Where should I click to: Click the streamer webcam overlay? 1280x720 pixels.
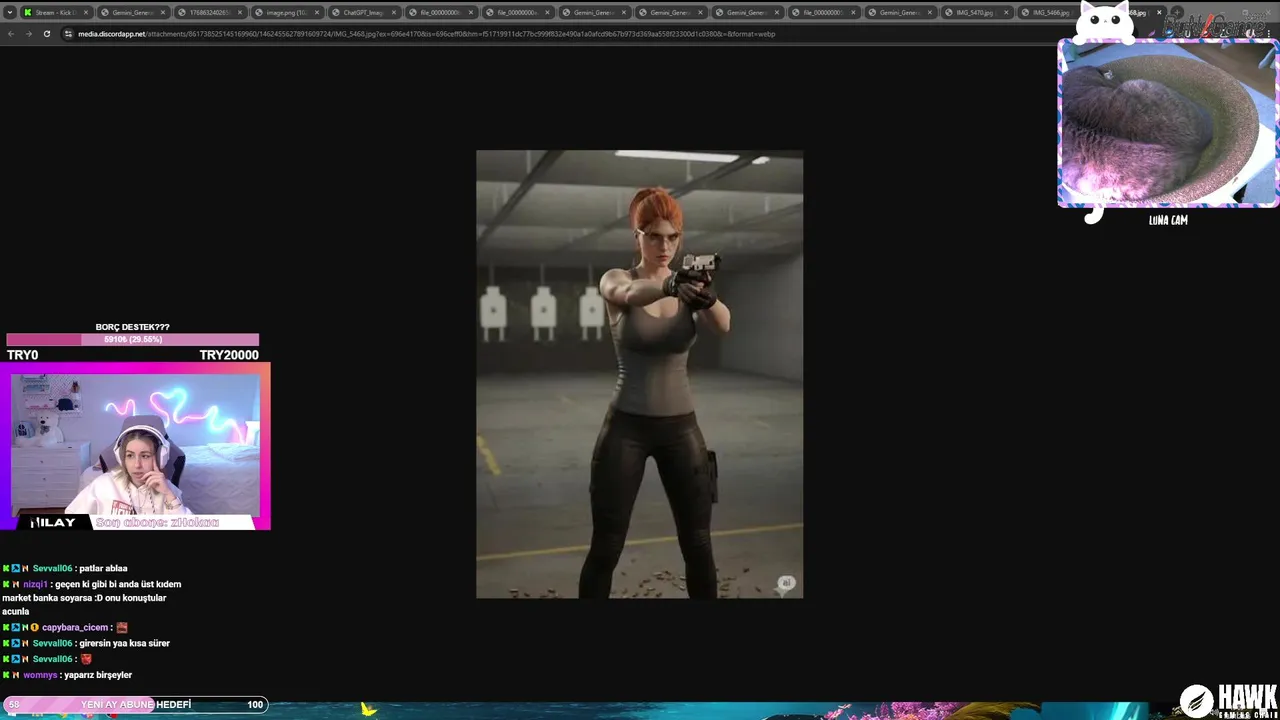tap(135, 445)
